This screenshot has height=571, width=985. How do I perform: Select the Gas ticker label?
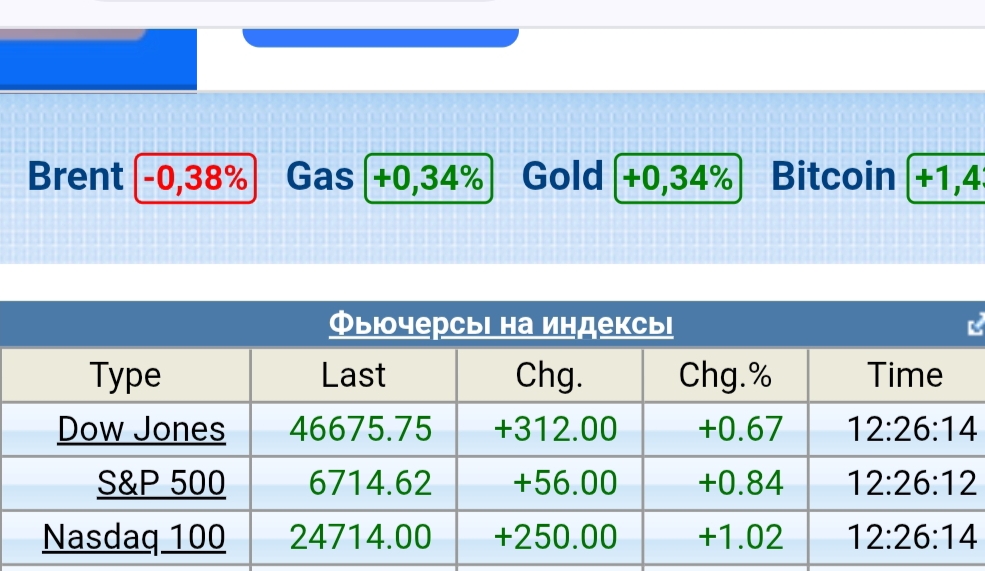click(320, 177)
